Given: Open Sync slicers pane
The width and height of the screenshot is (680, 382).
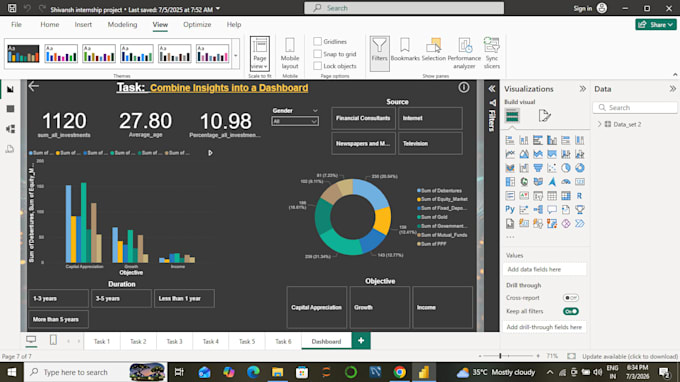Looking at the screenshot, I should click(492, 53).
